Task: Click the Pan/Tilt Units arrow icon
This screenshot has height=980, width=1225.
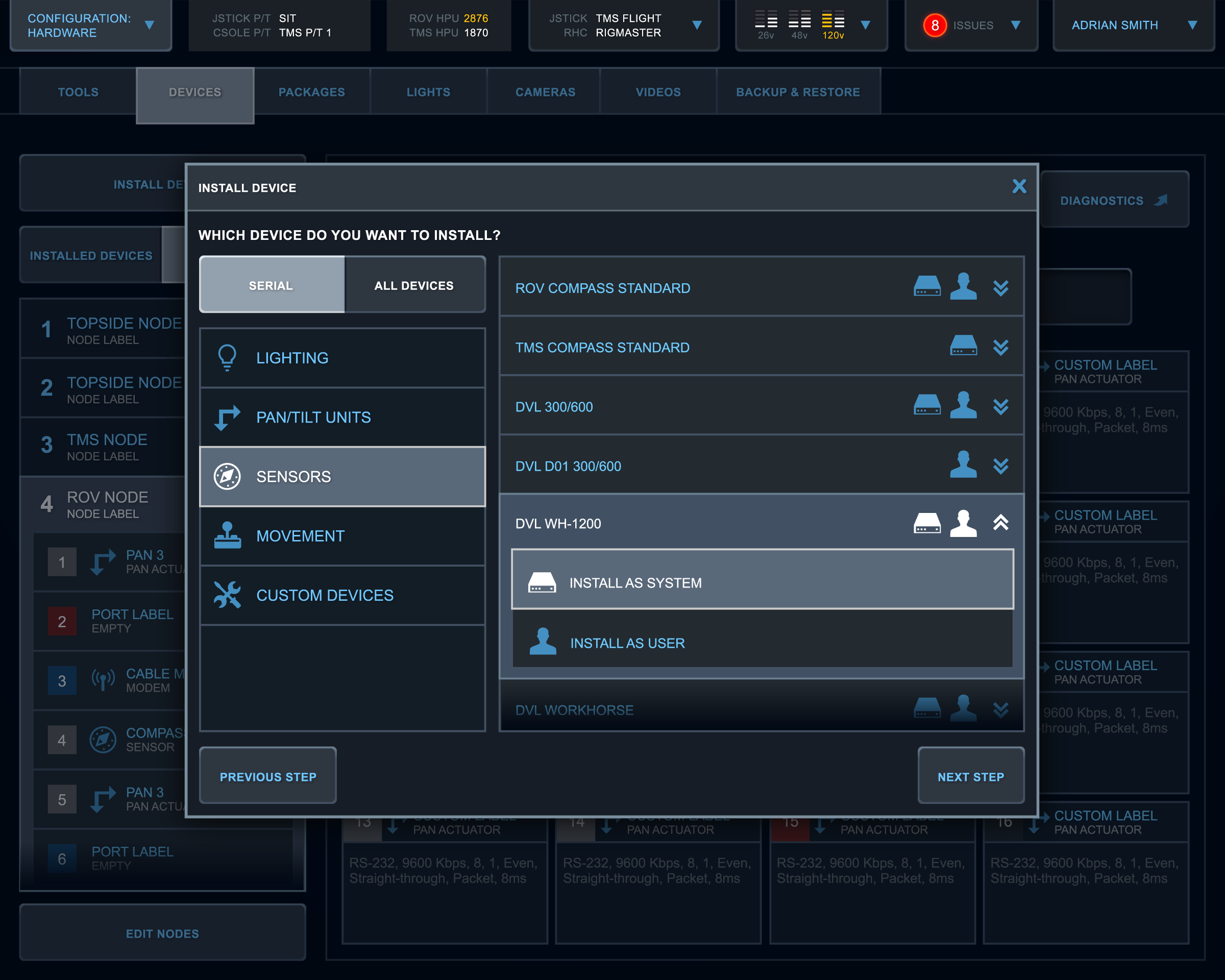Action: (x=227, y=418)
